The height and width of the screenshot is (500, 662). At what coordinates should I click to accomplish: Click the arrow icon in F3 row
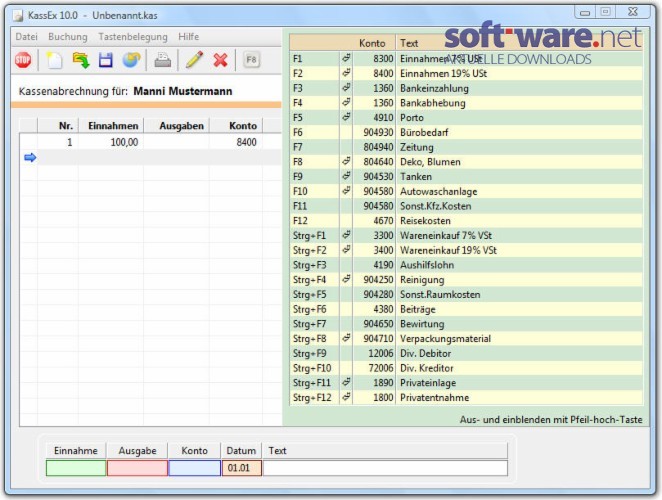pyautogui.click(x=346, y=87)
